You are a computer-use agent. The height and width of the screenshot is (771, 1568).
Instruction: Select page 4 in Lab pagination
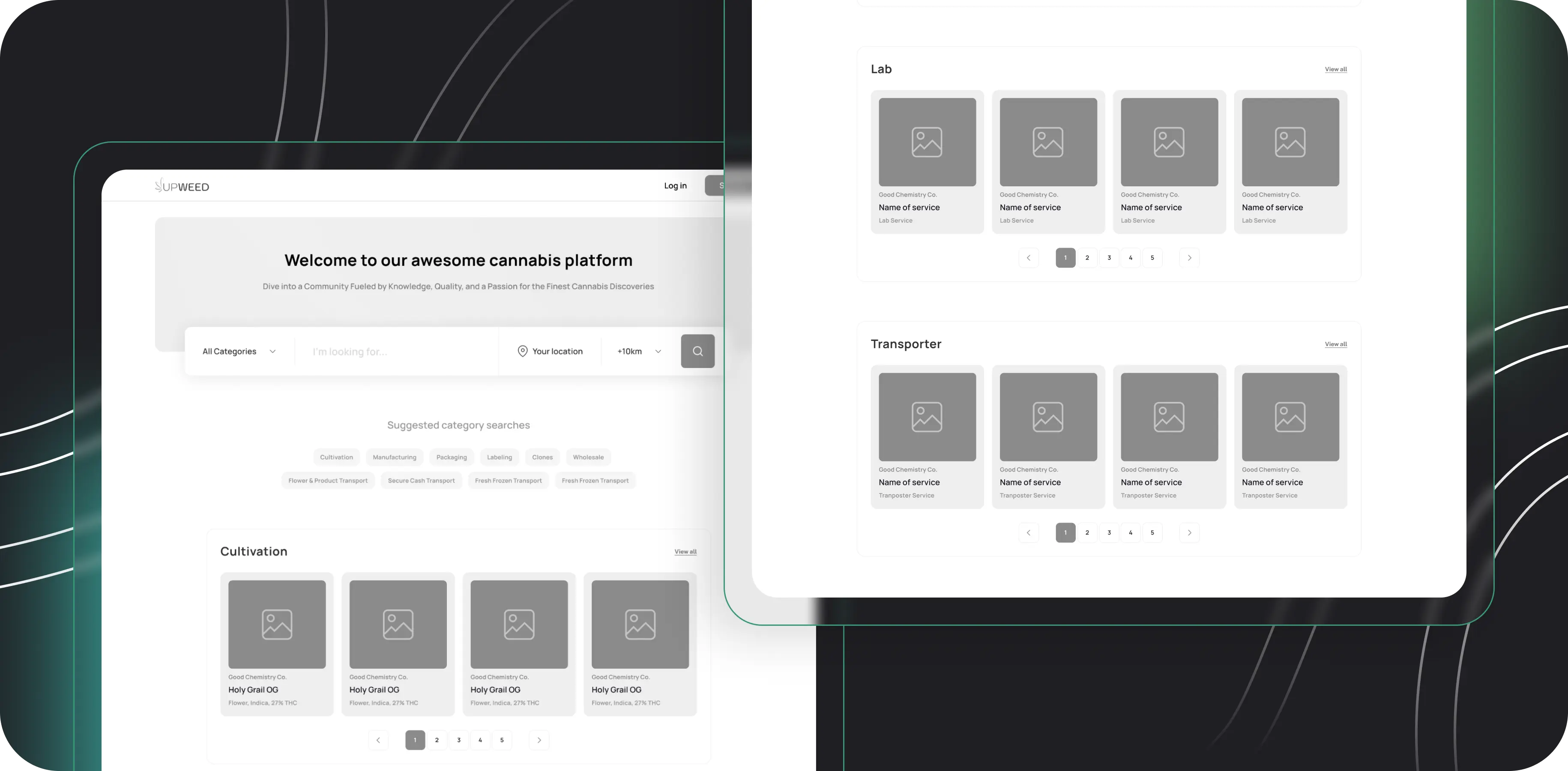1131,257
